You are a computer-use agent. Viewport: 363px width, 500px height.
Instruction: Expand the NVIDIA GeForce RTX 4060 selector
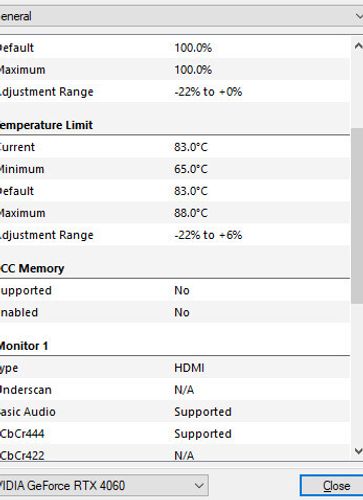104,485
